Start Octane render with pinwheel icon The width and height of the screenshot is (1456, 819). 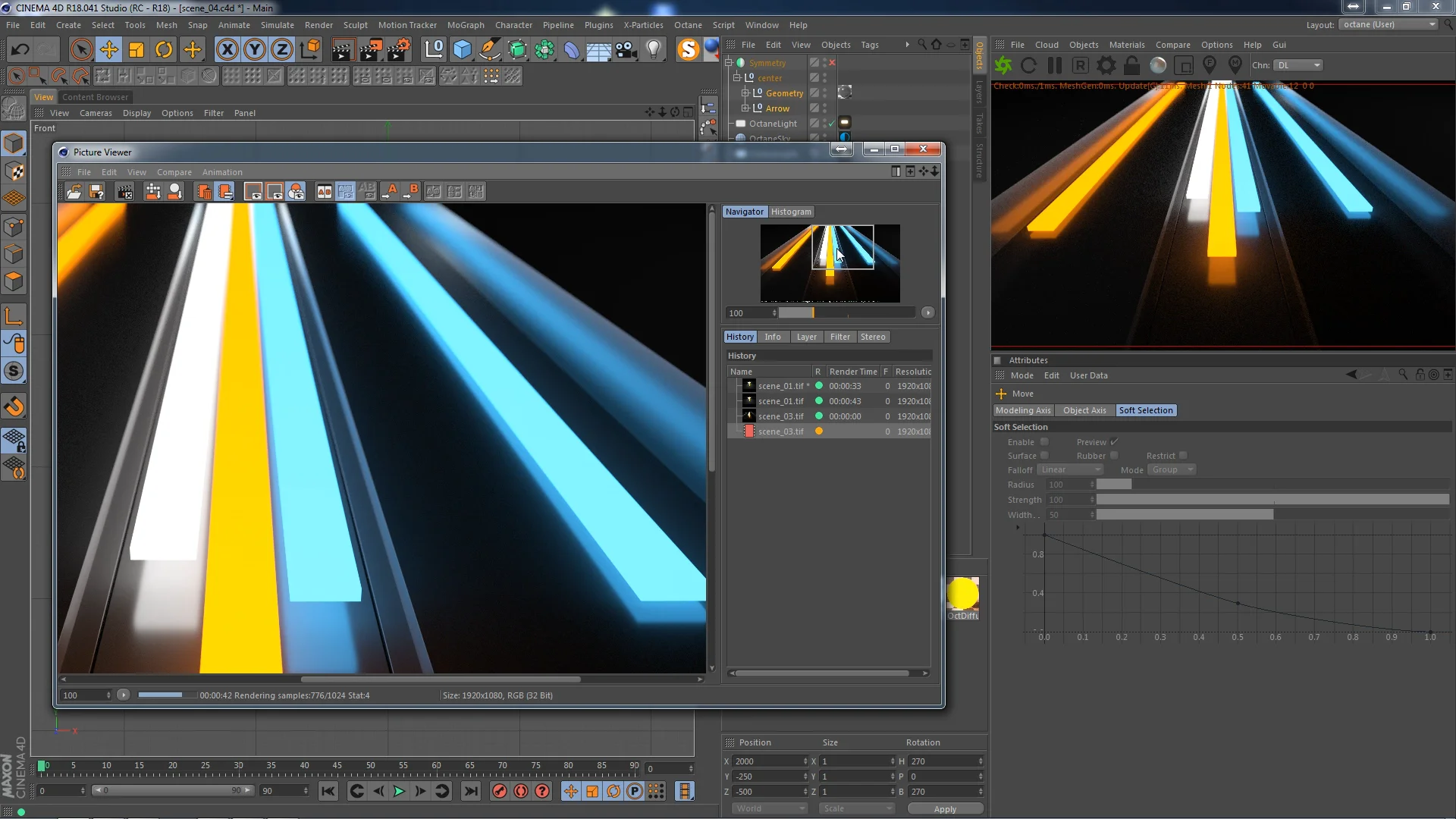click(1003, 65)
